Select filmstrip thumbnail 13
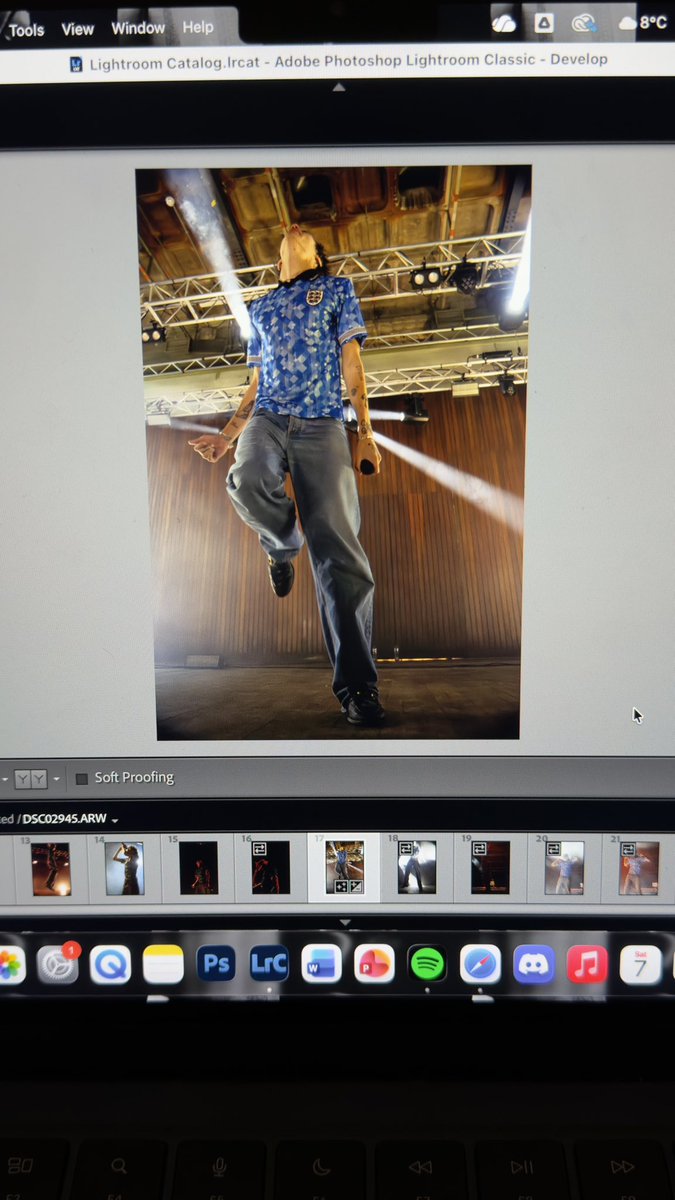Viewport: 675px width, 1200px height. (x=50, y=868)
